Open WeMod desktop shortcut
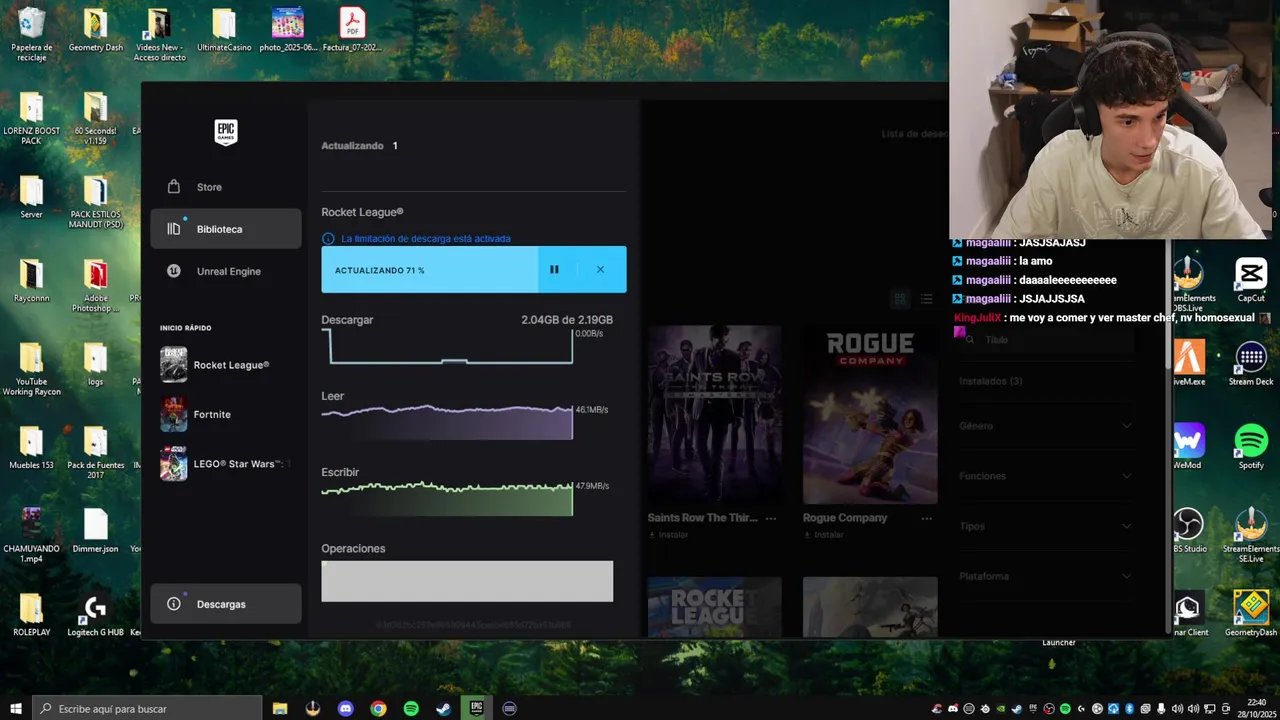The image size is (1280, 720). (1188, 447)
